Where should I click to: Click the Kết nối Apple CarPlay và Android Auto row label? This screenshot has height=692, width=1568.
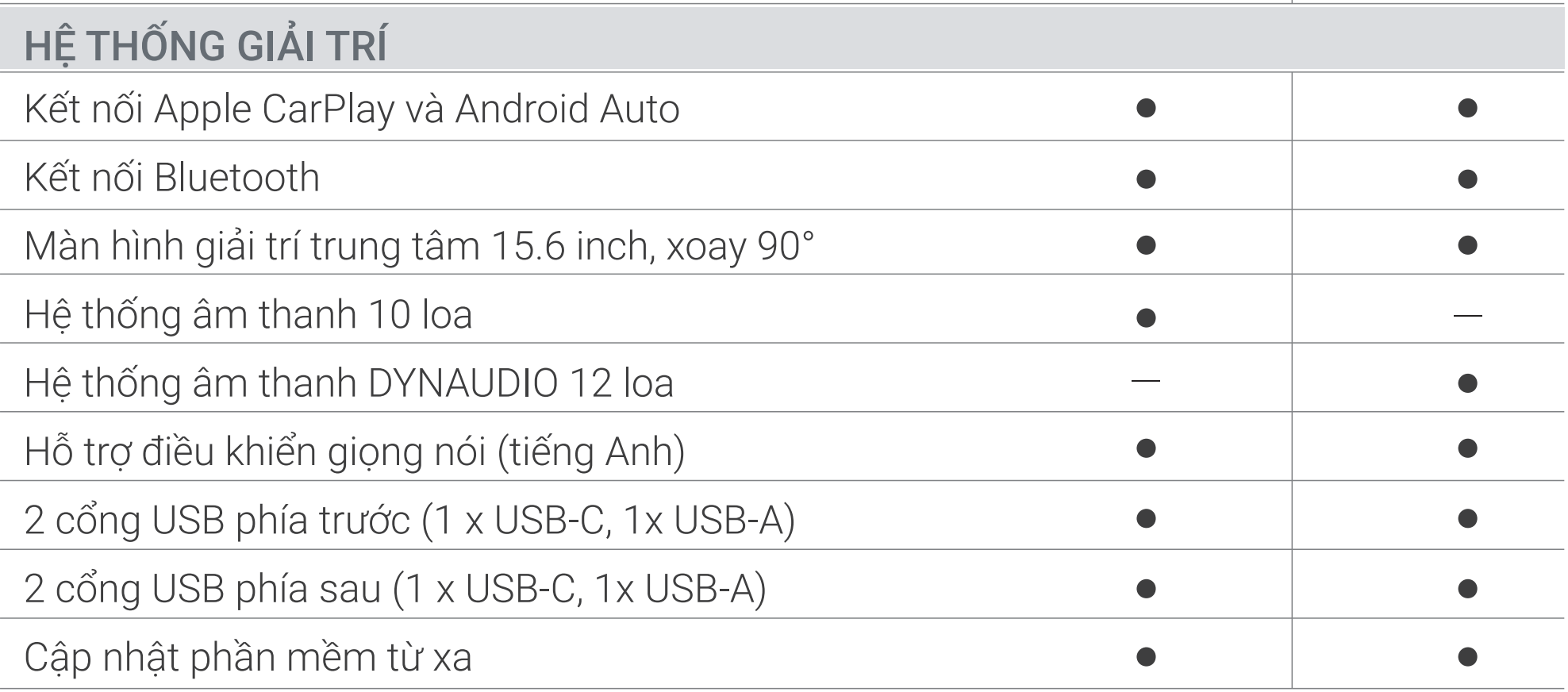[352, 109]
